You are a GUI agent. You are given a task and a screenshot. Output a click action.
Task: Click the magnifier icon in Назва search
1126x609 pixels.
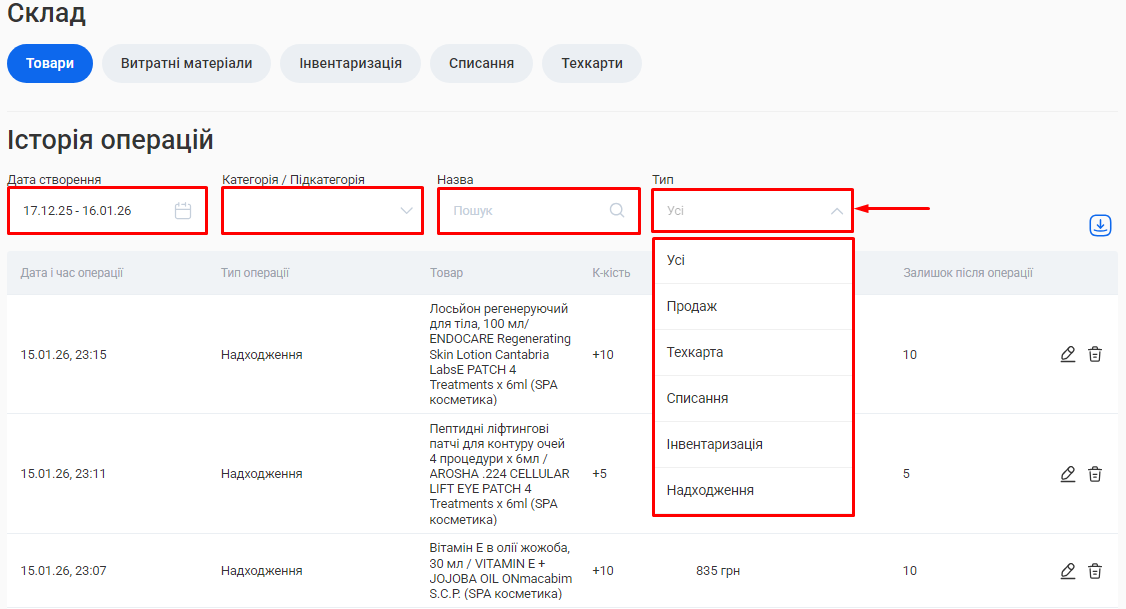[x=617, y=211]
